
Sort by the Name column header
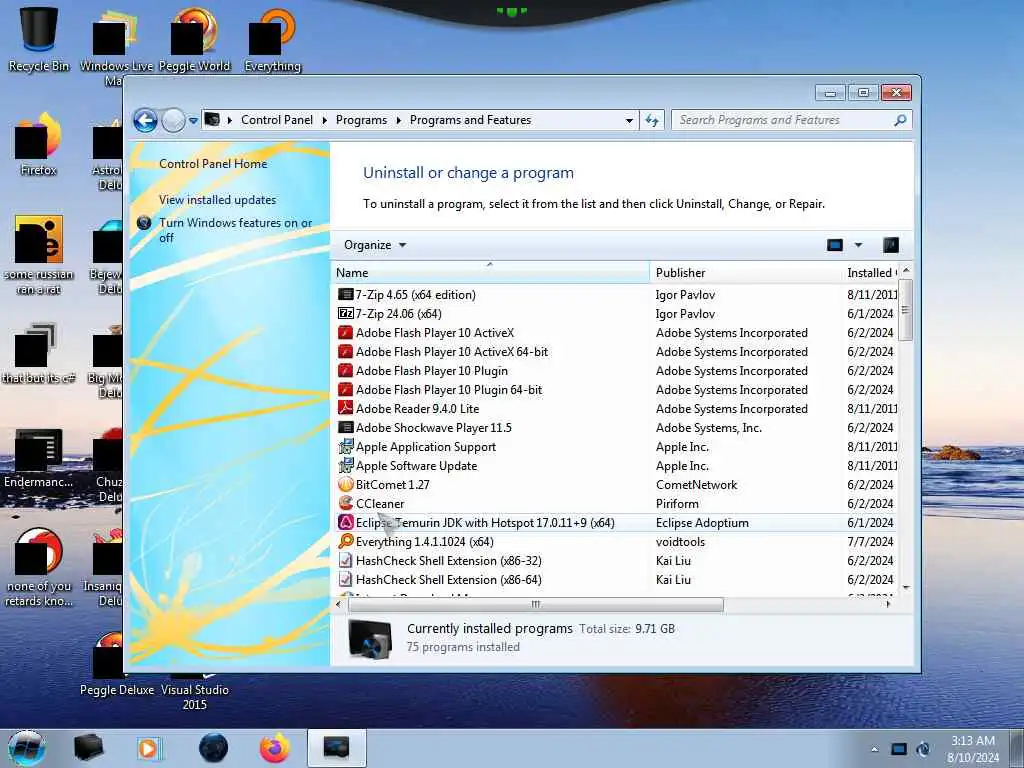tap(490, 272)
